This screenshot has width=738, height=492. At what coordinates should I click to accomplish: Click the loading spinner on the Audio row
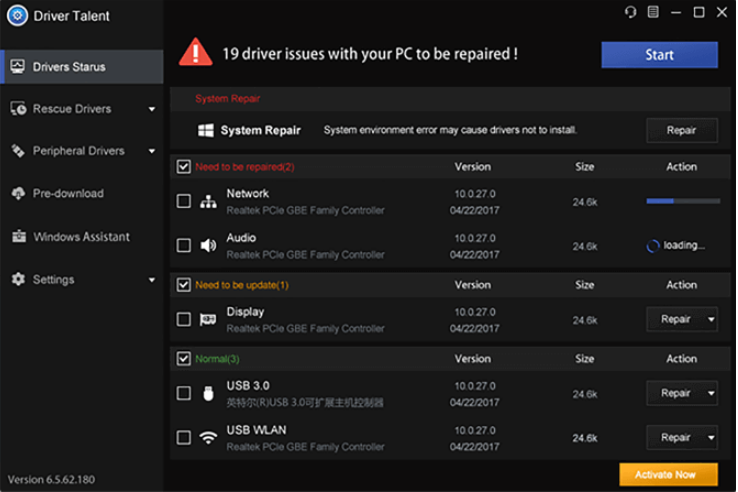coord(653,246)
